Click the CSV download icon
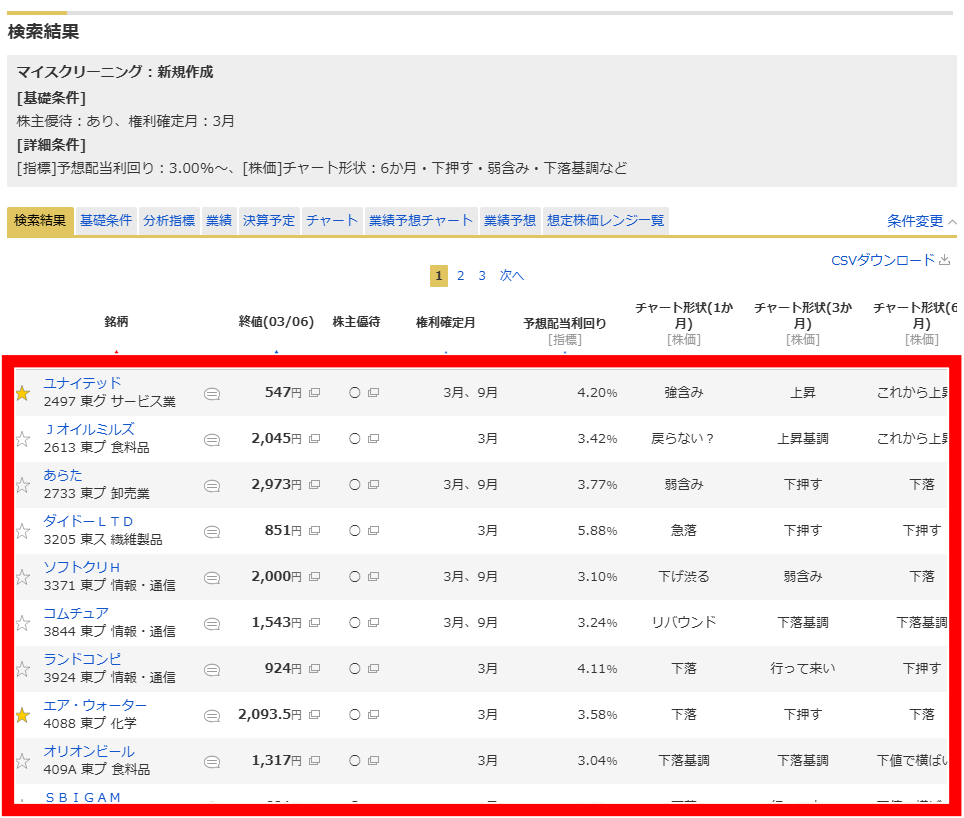Screen dimensions: 964x818 tap(945, 260)
